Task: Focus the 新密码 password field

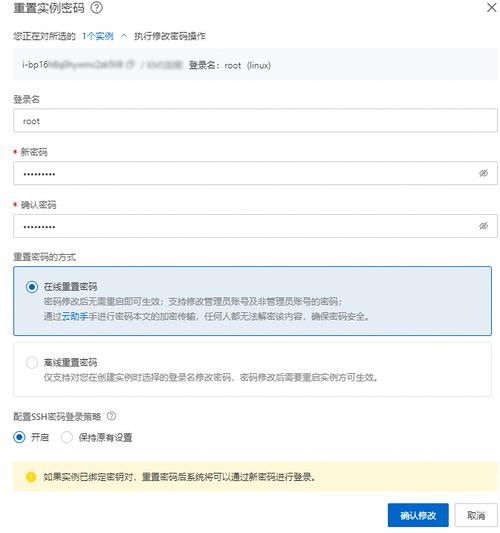Action: pos(255,173)
